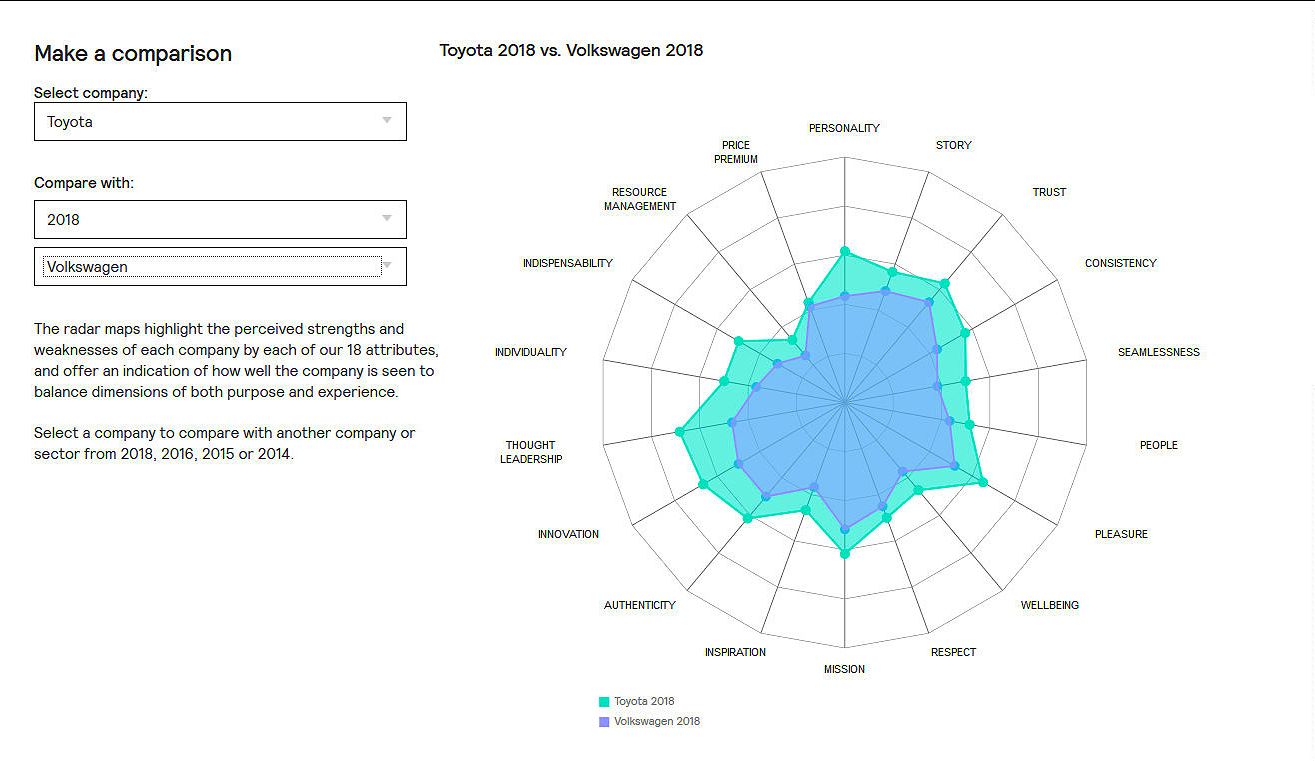The width and height of the screenshot is (1315, 761).
Task: Click Toyota's teal point on the Mission axis
Action: point(845,553)
